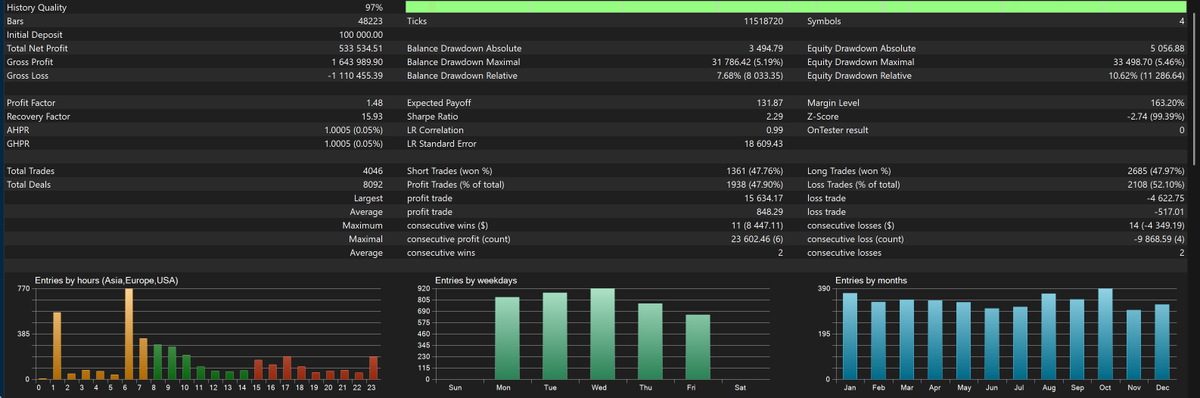
Task: Select the Recovery Factor value 15.93
Action: [372, 117]
